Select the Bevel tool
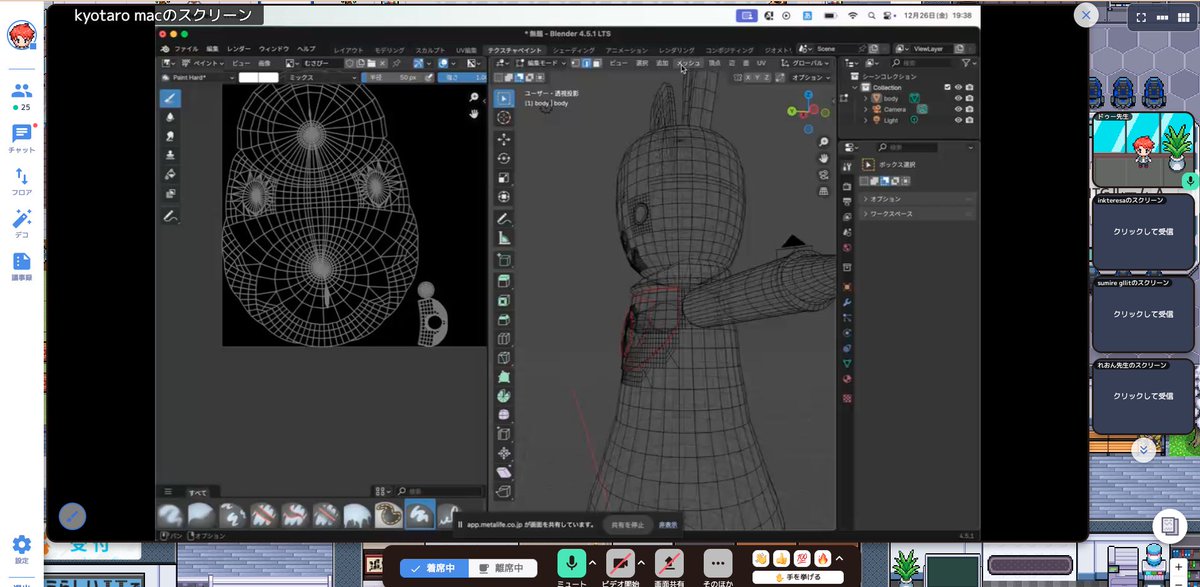This screenshot has height=587, width=1200. pos(504,318)
